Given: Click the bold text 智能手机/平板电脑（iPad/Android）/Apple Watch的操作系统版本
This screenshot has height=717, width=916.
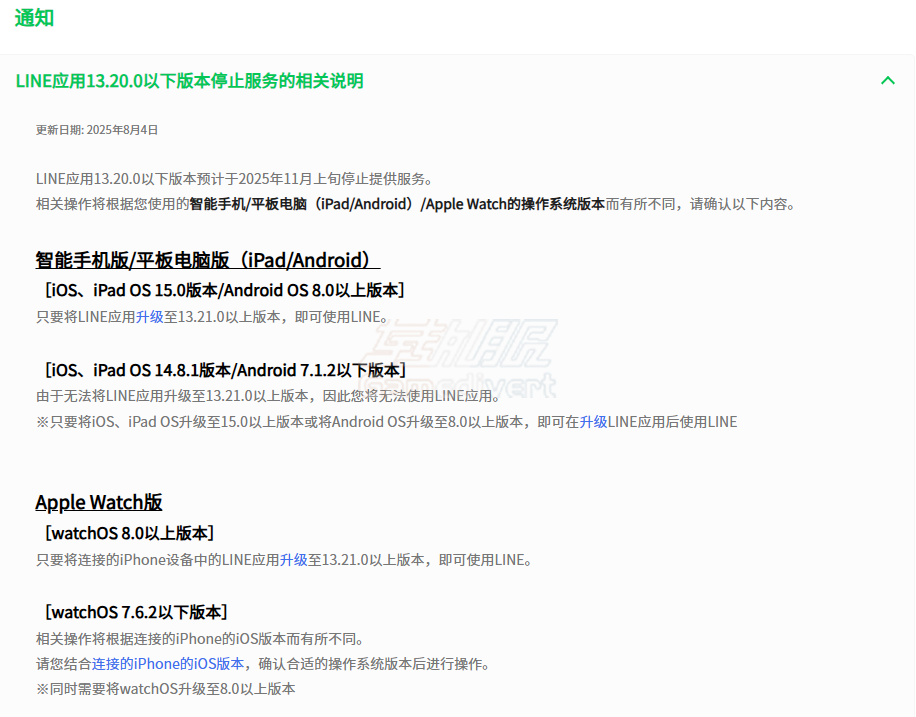Looking at the screenshot, I should [397, 204].
